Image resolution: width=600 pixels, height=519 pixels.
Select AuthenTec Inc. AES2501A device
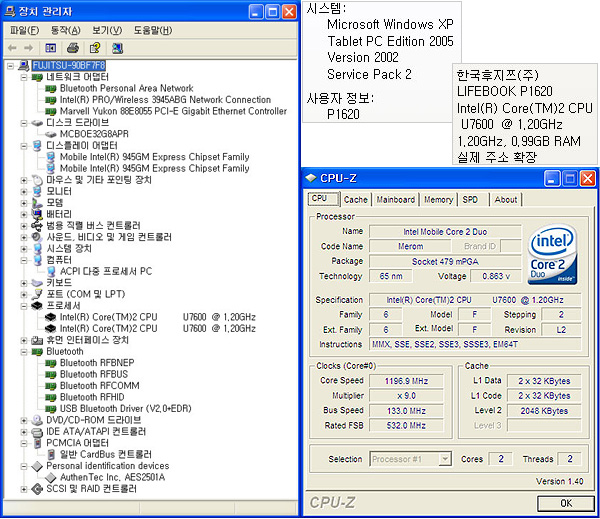coord(112,477)
